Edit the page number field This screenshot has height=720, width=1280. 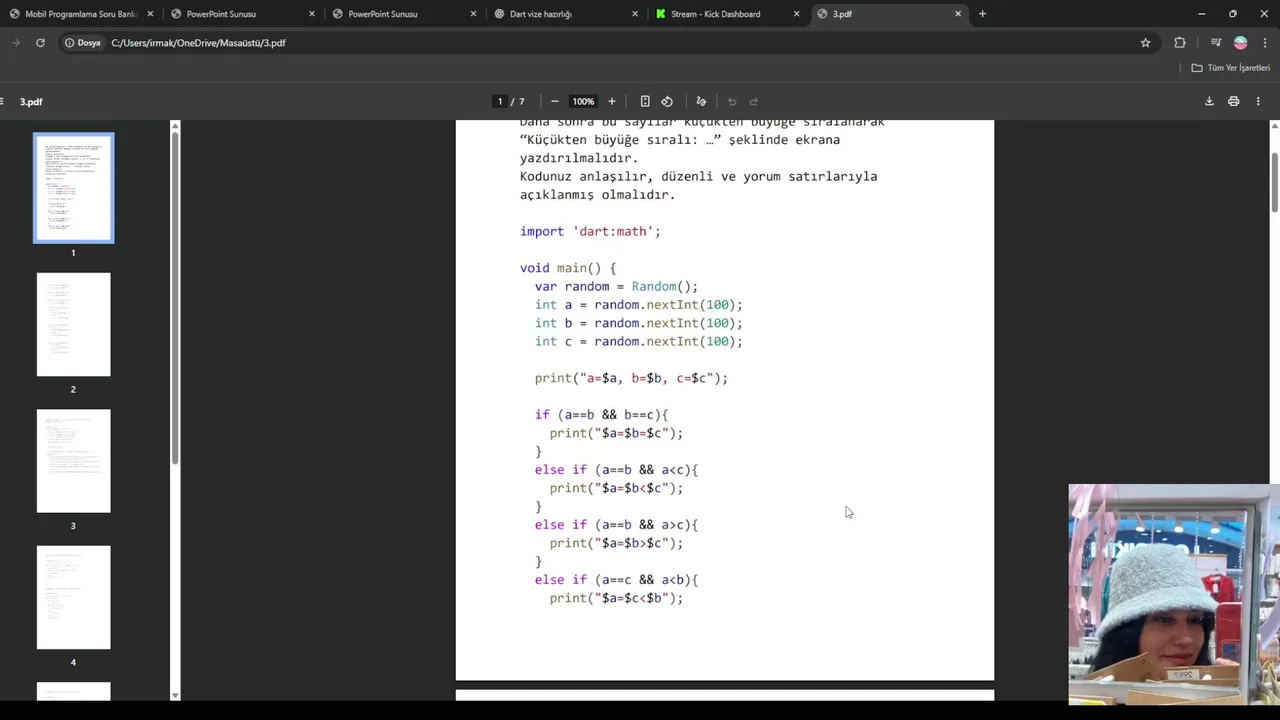click(x=500, y=101)
